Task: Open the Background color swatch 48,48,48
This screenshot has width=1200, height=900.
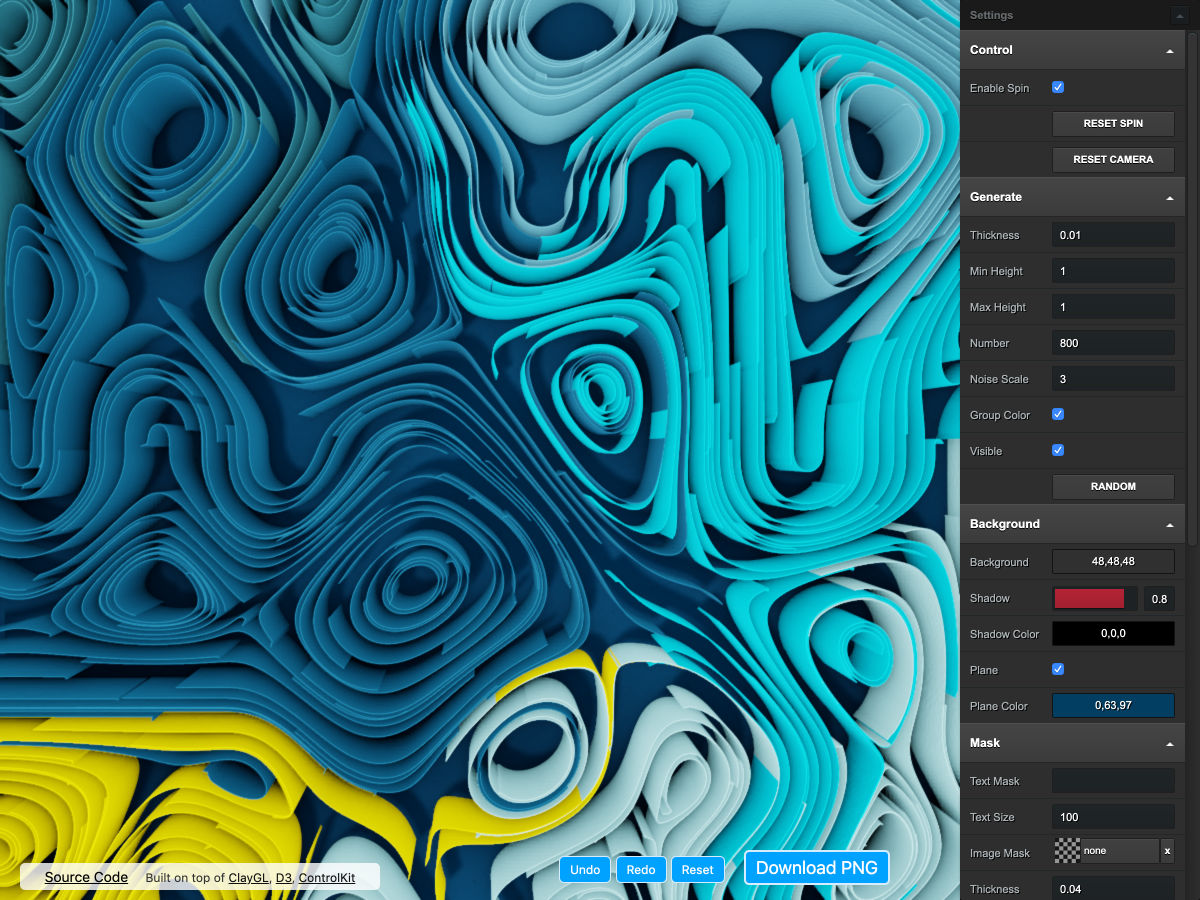Action: [1113, 562]
